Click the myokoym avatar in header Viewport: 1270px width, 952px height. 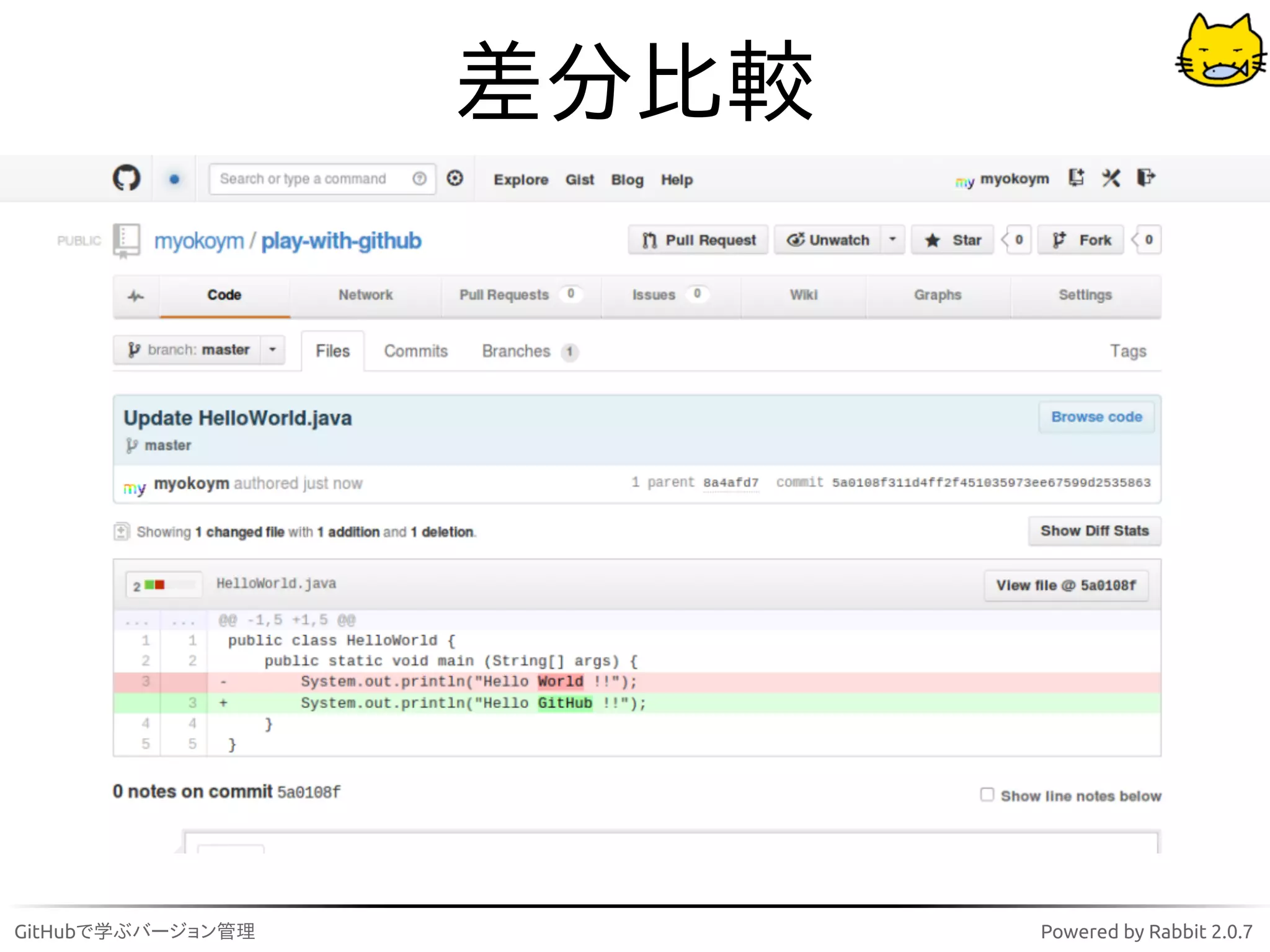(x=964, y=180)
